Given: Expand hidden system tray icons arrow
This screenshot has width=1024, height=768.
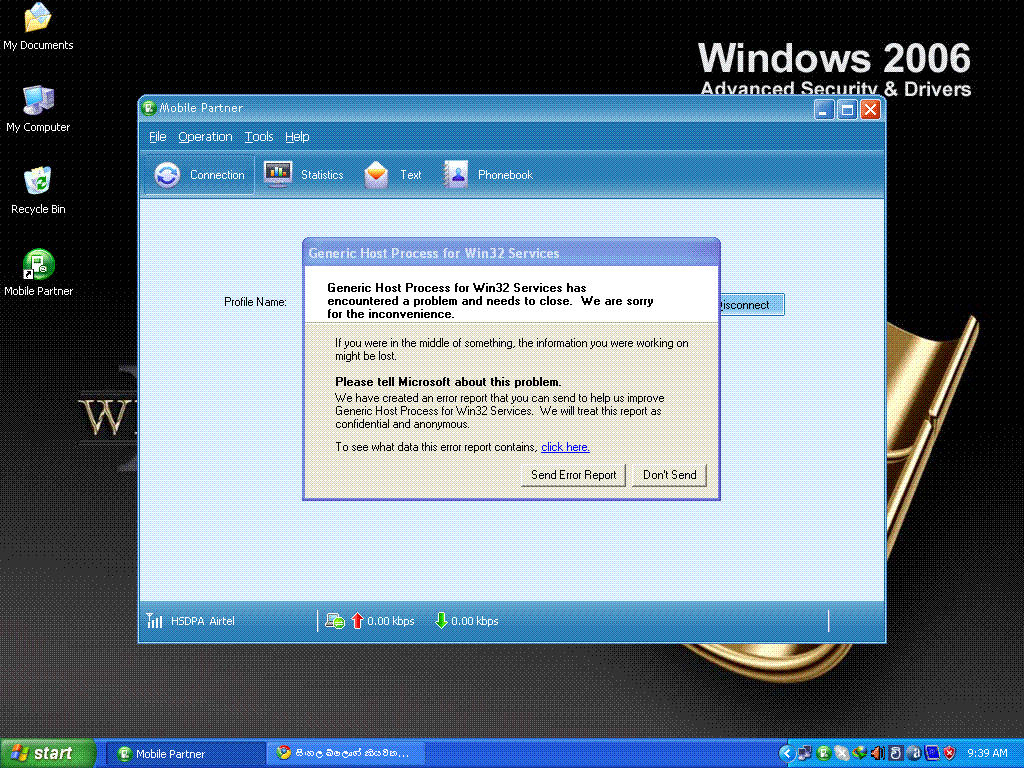Looking at the screenshot, I should (x=786, y=753).
